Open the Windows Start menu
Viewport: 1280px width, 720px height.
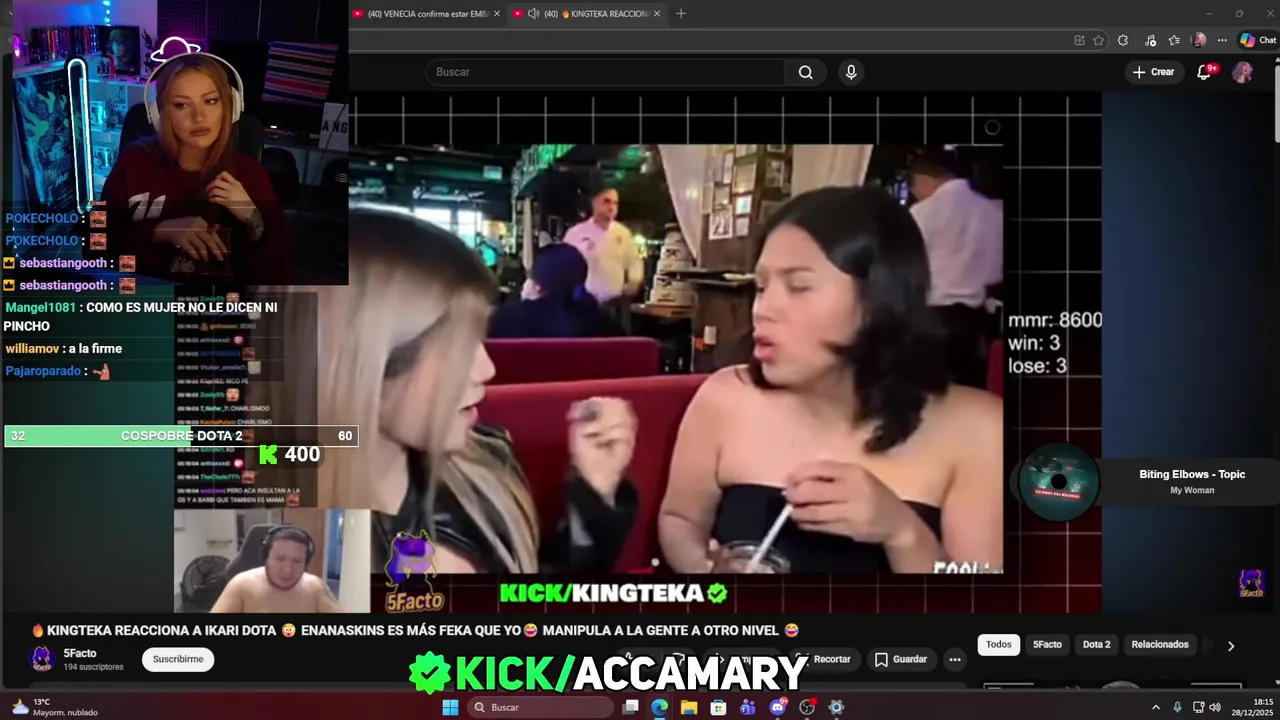450,707
